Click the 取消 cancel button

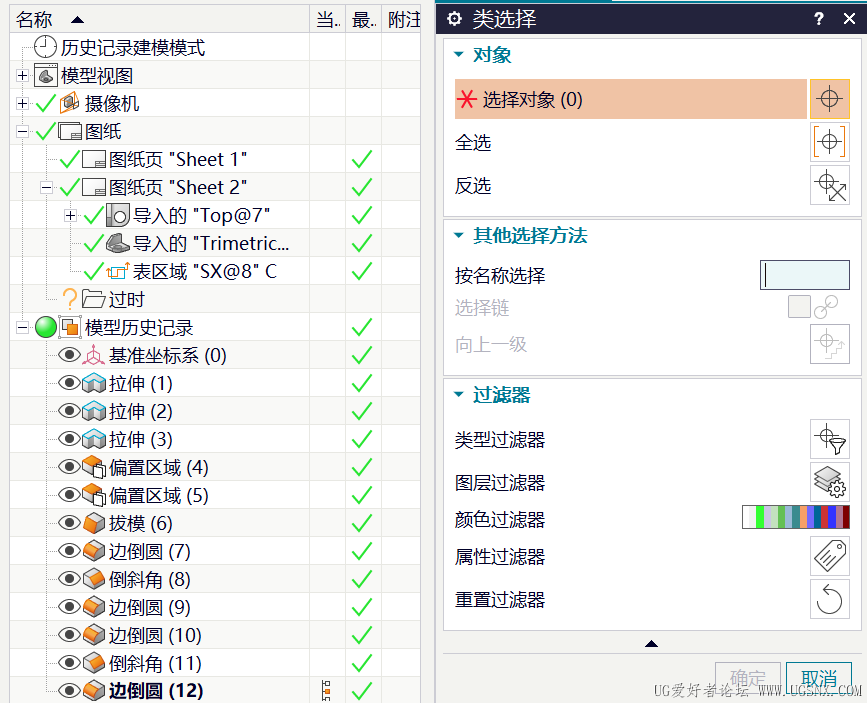(818, 678)
